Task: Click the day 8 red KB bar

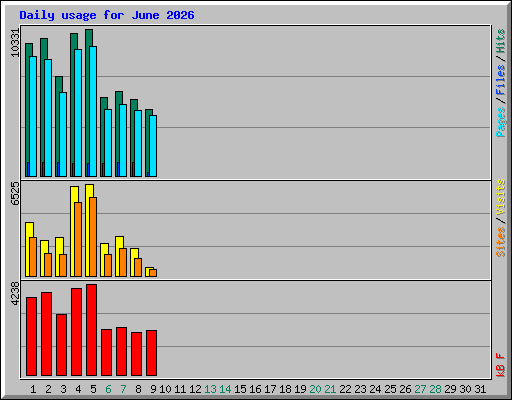Action: pyautogui.click(x=137, y=354)
